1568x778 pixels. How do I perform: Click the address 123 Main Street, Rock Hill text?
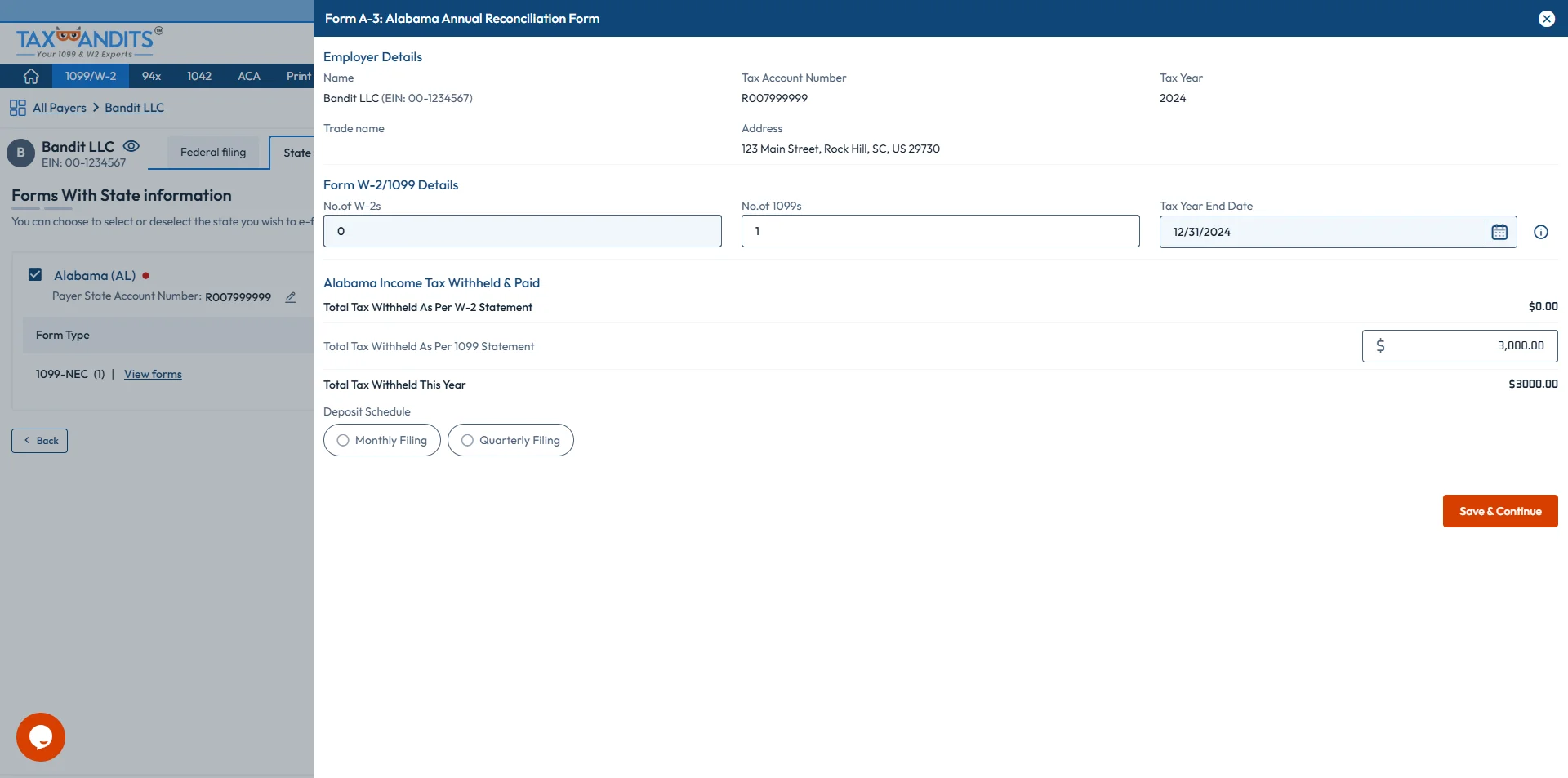tap(840, 149)
